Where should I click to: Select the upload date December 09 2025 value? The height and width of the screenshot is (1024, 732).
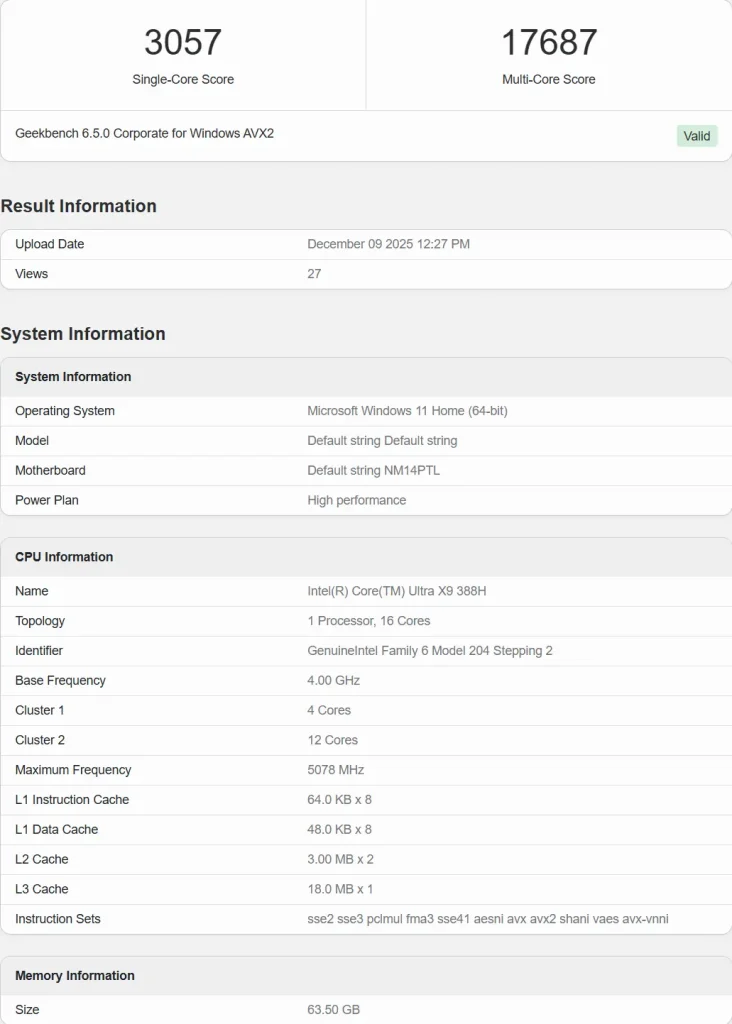coord(388,244)
